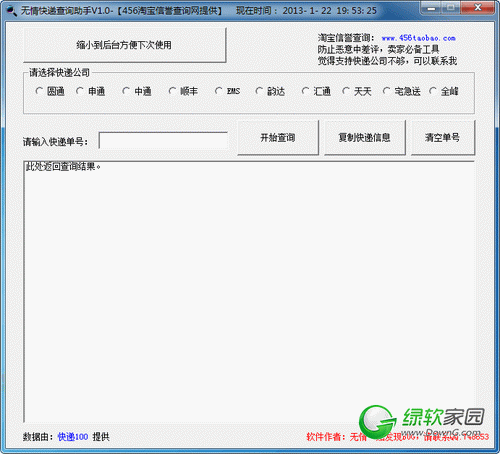Open the www.456taobao.com link
The width and height of the screenshot is (500, 454).
pos(419,38)
